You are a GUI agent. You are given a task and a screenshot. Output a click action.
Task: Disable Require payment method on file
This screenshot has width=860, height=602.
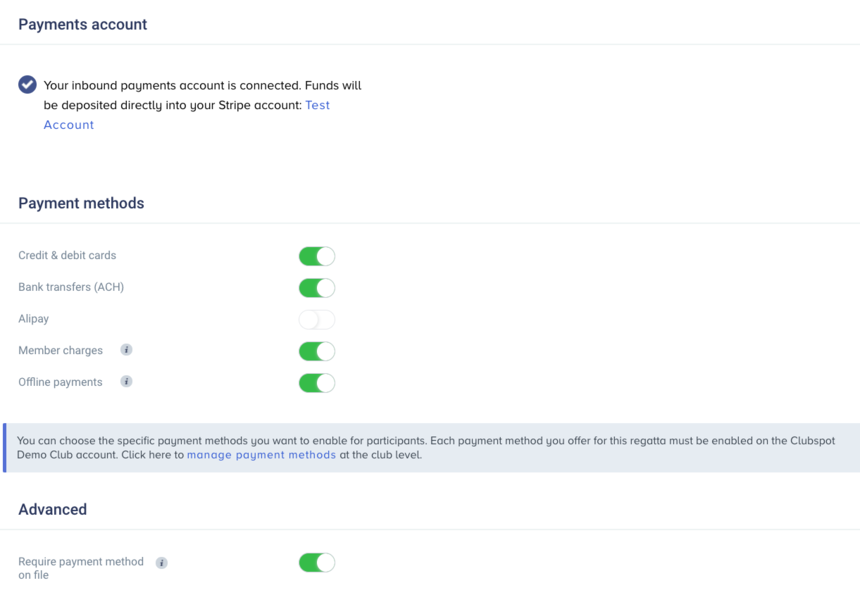(x=317, y=563)
